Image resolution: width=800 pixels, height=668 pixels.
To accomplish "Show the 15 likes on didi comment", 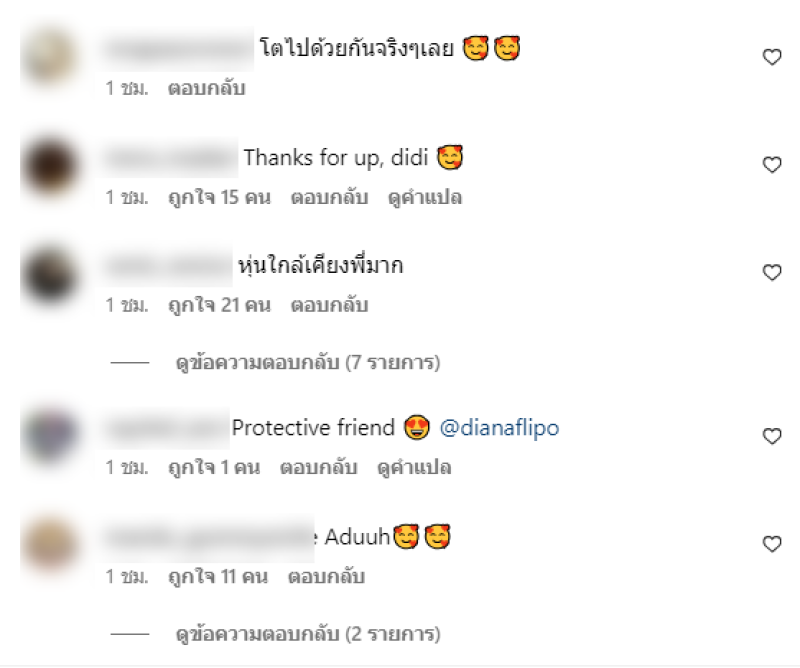I will [219, 197].
